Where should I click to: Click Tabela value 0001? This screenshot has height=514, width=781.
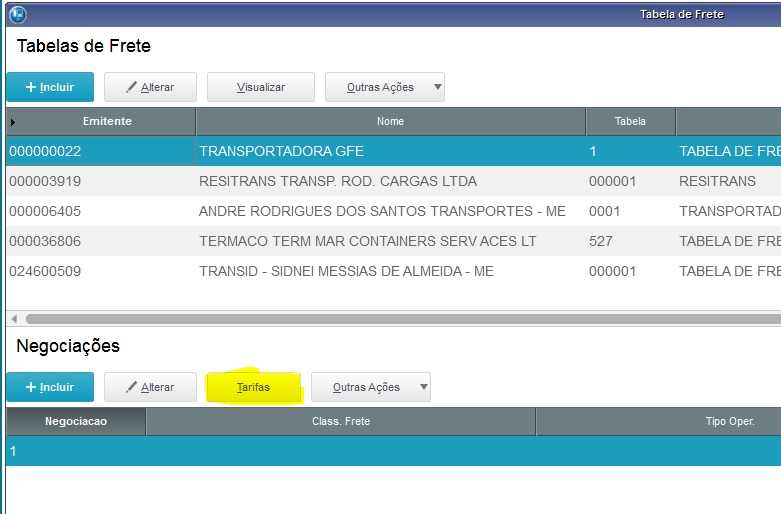coord(631,211)
